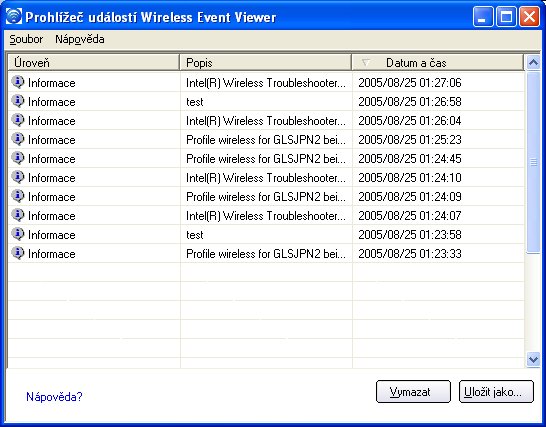Click the wireless app icon in the title bar
Image resolution: width=546 pixels, height=427 pixels.
click(x=14, y=16)
